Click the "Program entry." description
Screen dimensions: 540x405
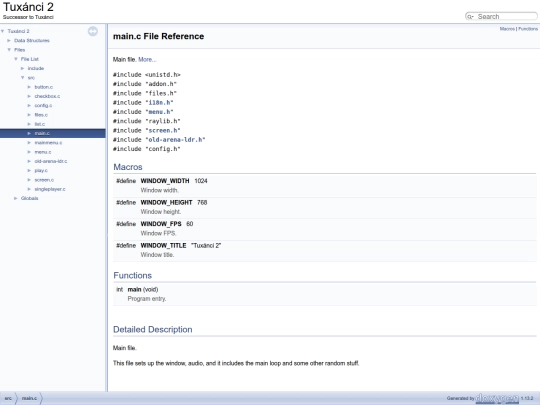[147, 299]
